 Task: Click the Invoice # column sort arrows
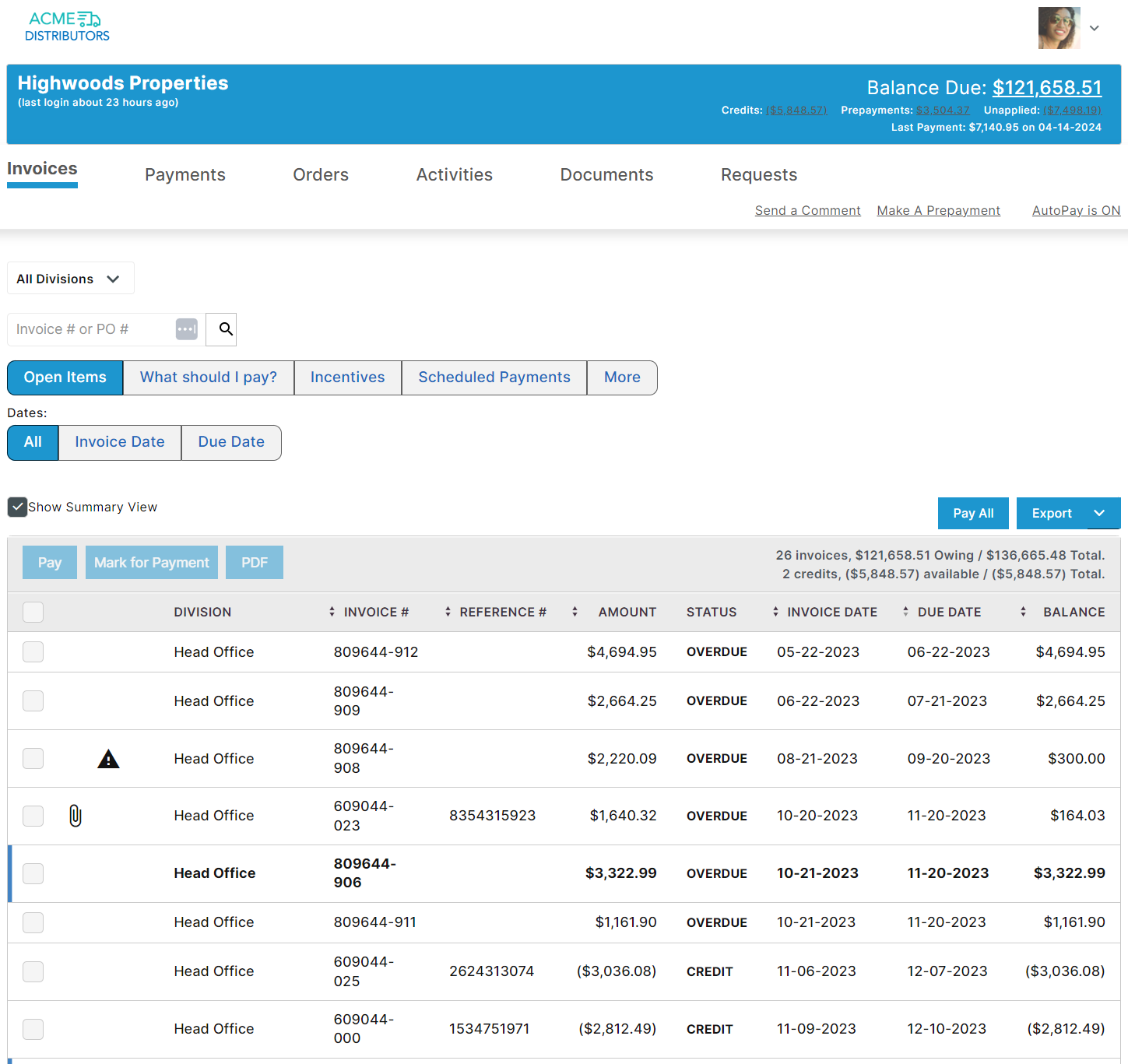click(331, 612)
